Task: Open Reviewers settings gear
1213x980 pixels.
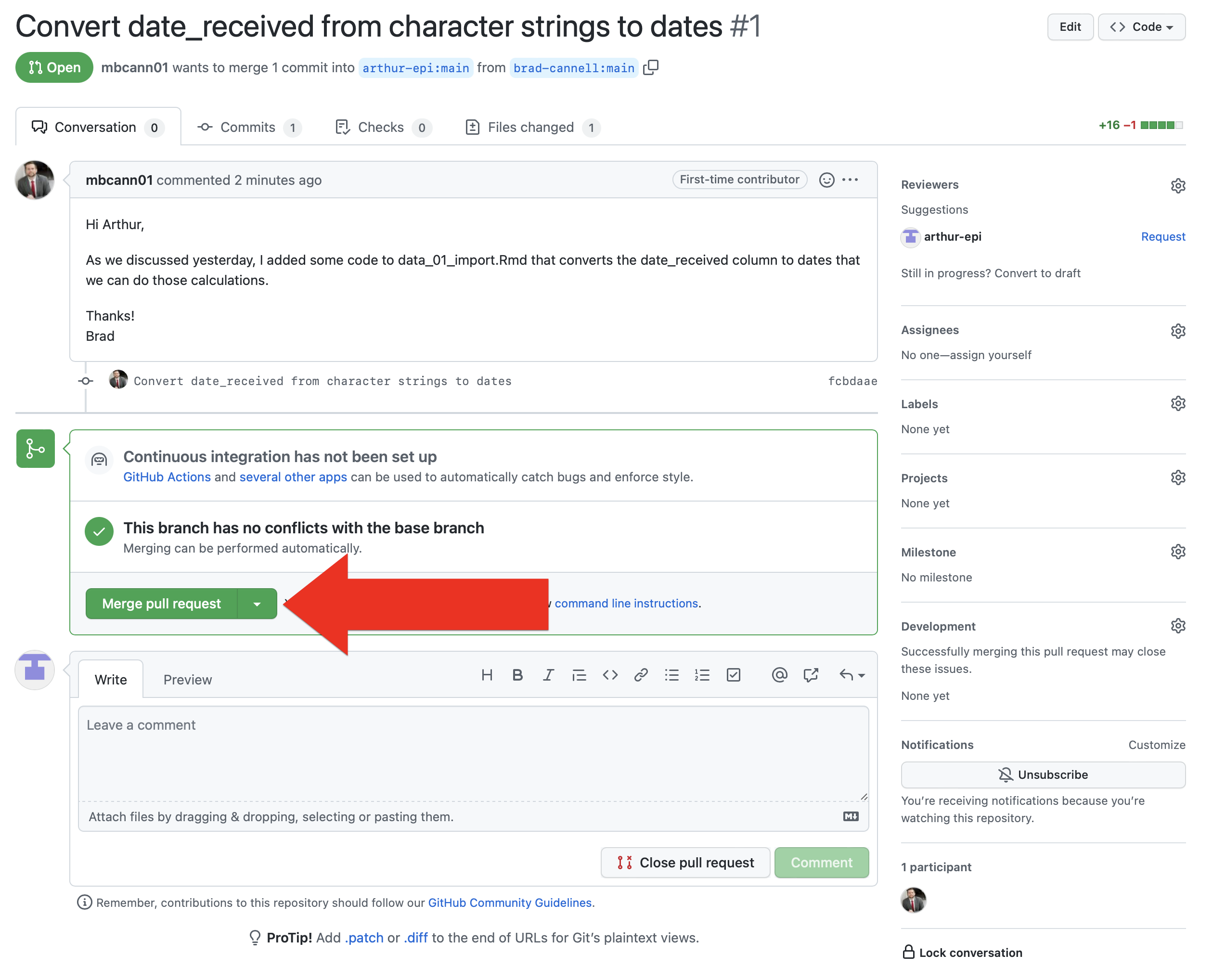Action: 1177,185
